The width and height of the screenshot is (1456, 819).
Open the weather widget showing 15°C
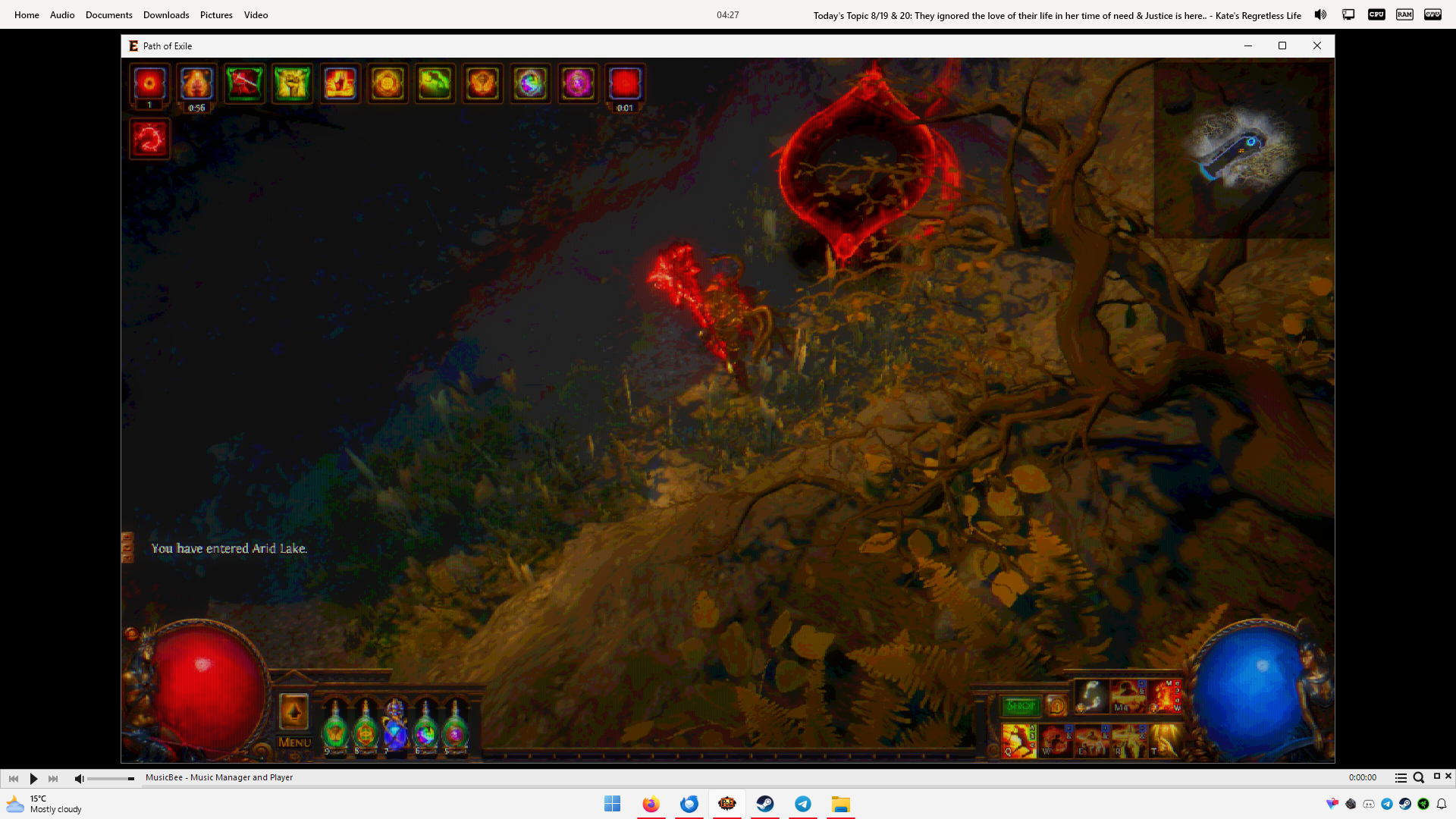(44, 804)
